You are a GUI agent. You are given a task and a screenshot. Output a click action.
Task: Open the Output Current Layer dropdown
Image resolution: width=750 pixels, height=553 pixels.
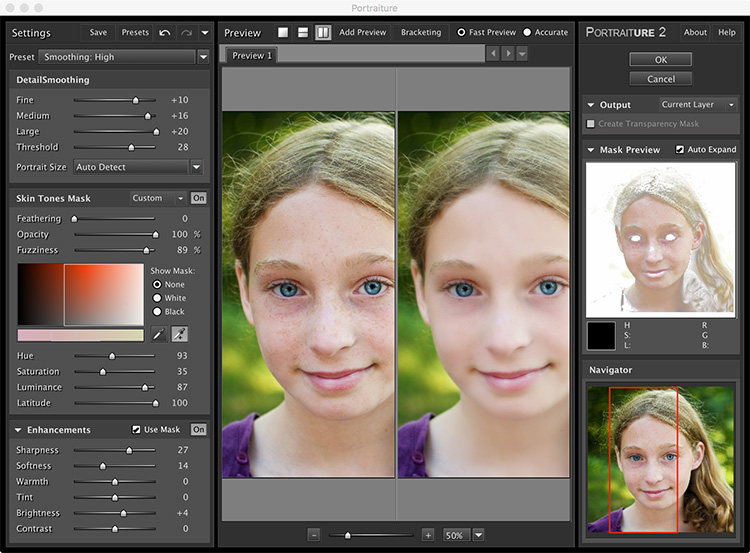(697, 105)
